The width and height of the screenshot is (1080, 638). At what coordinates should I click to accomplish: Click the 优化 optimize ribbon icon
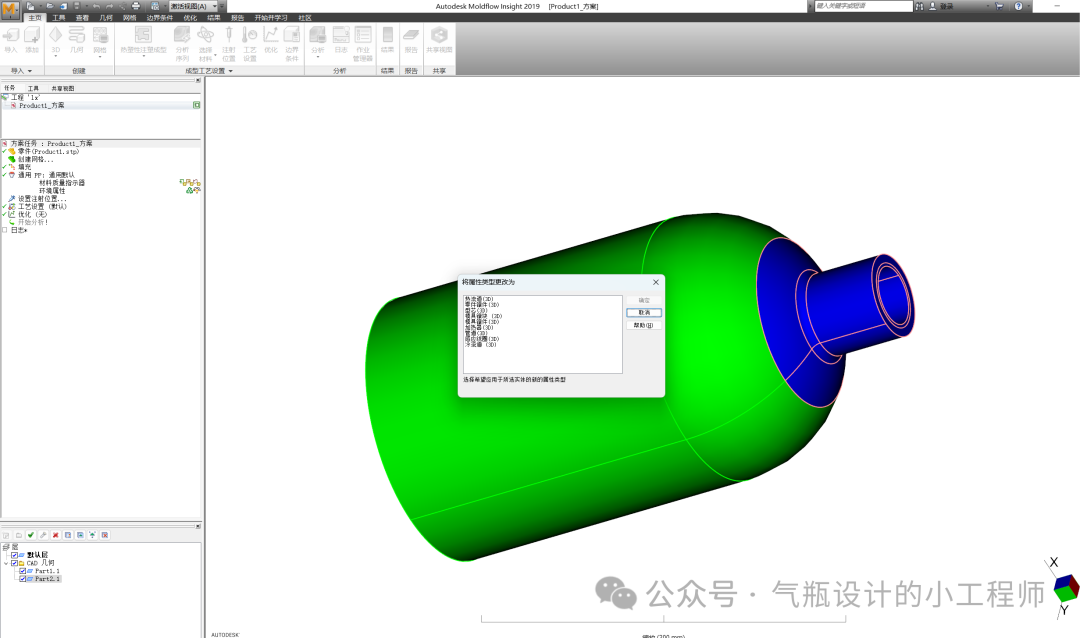pos(271,35)
